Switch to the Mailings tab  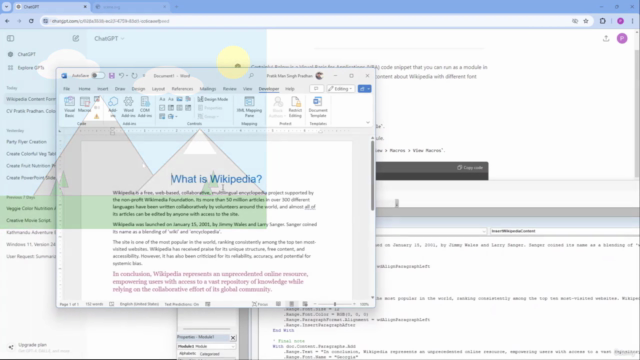208,89
